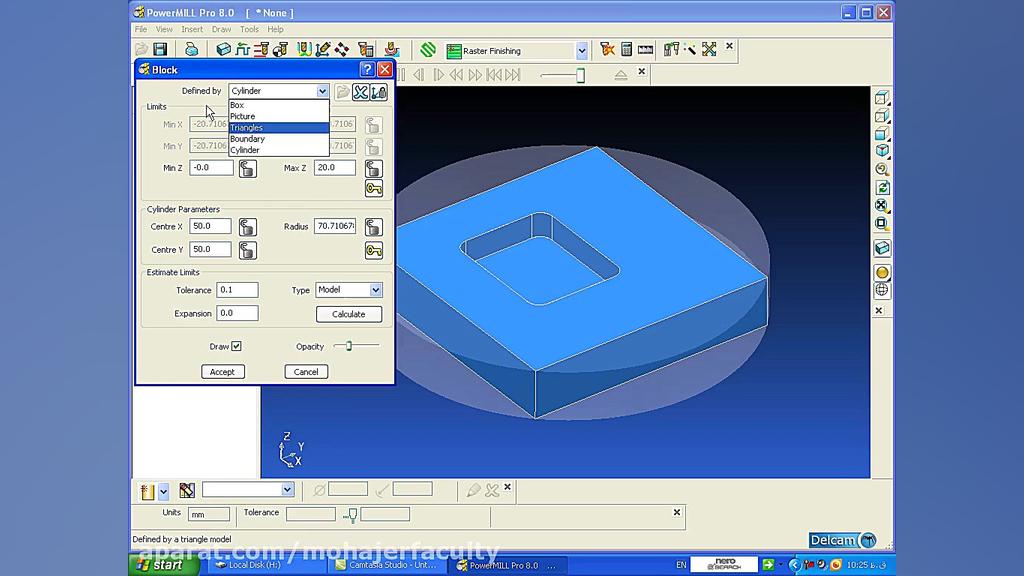Click the wireframe globe icon in right toolbar

point(882,291)
